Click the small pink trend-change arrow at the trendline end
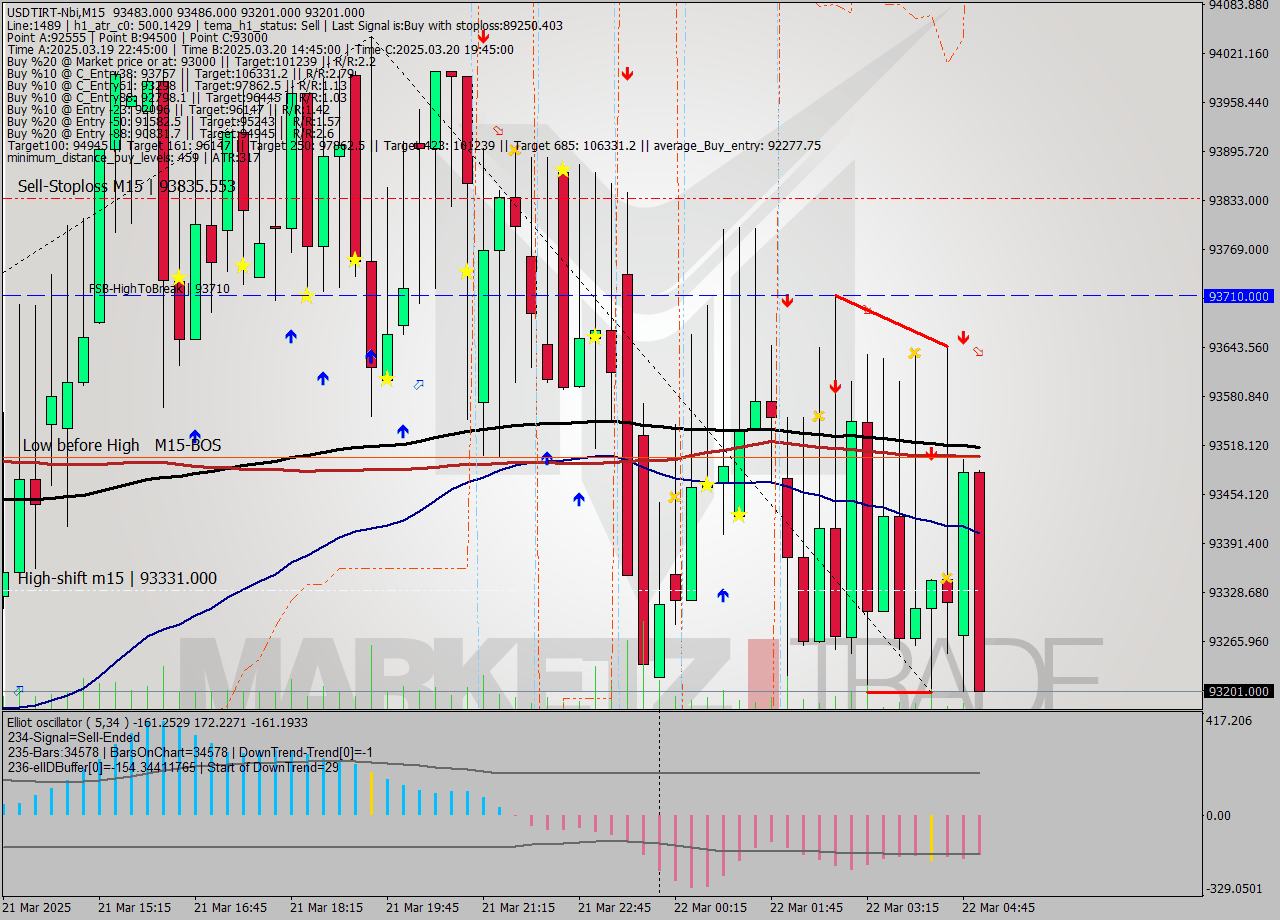The image size is (1280, 920). pos(976,351)
